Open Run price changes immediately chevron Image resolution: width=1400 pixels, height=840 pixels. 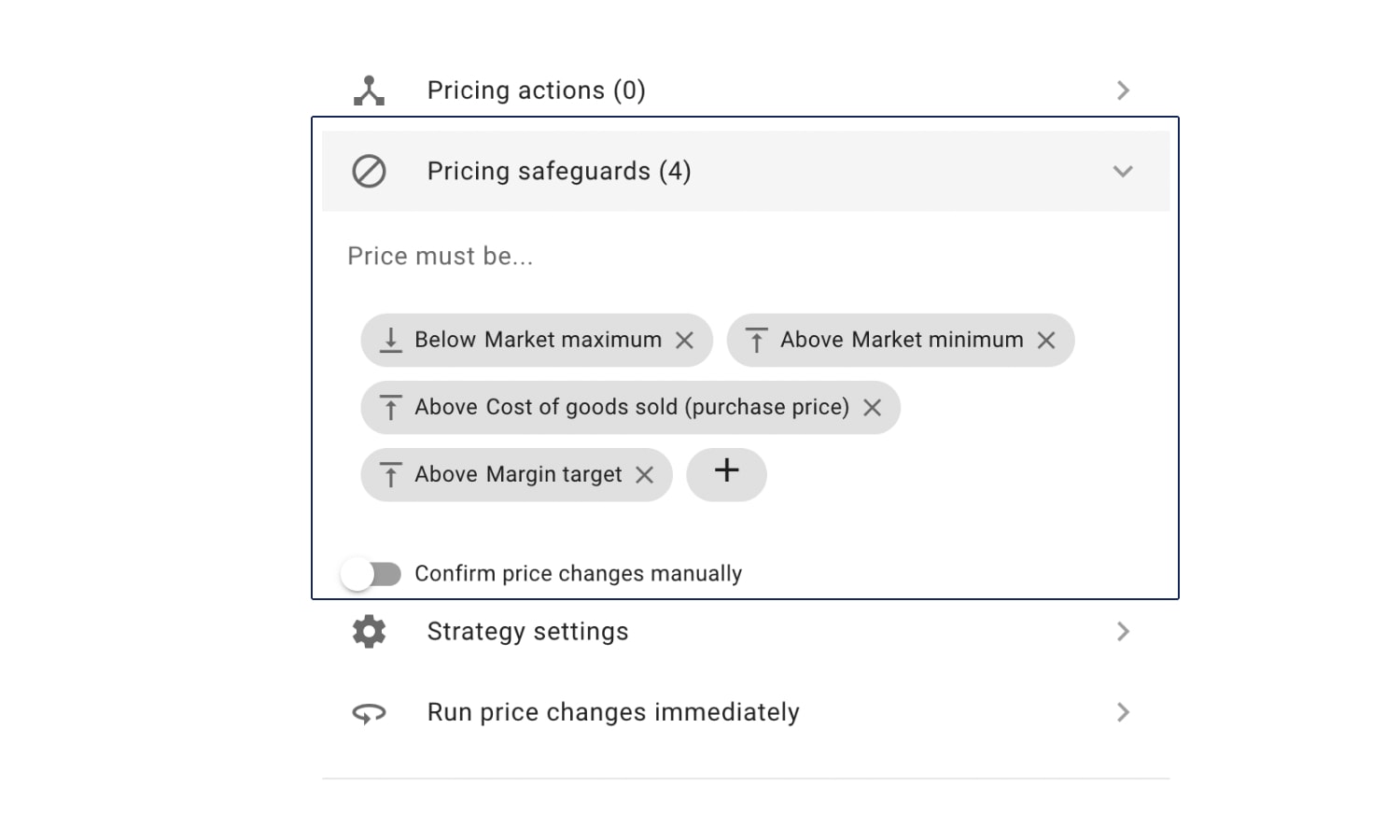click(x=1123, y=713)
